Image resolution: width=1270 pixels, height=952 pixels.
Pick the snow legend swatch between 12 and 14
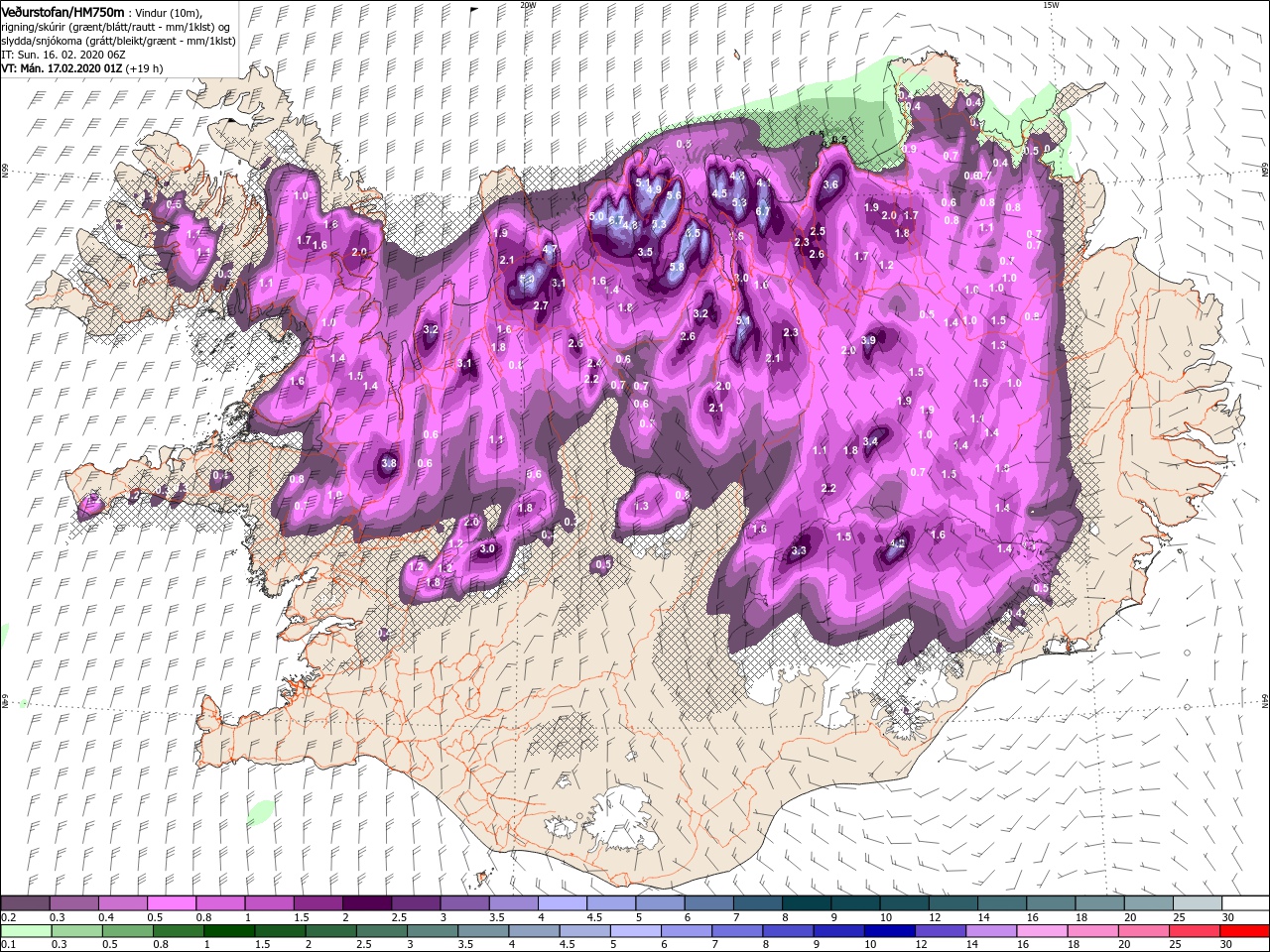[x=953, y=903]
